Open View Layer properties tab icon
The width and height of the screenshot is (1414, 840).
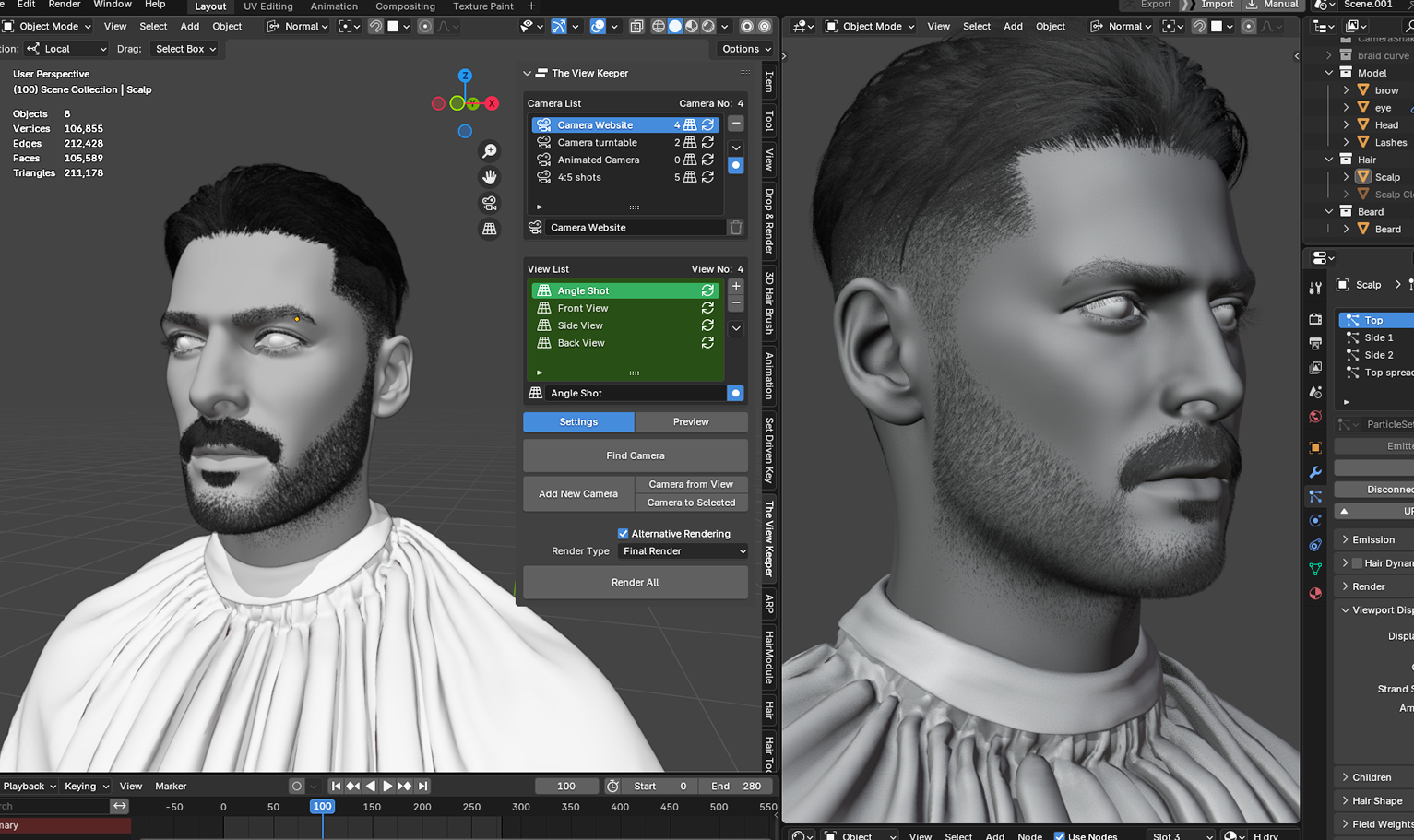tap(1315, 368)
